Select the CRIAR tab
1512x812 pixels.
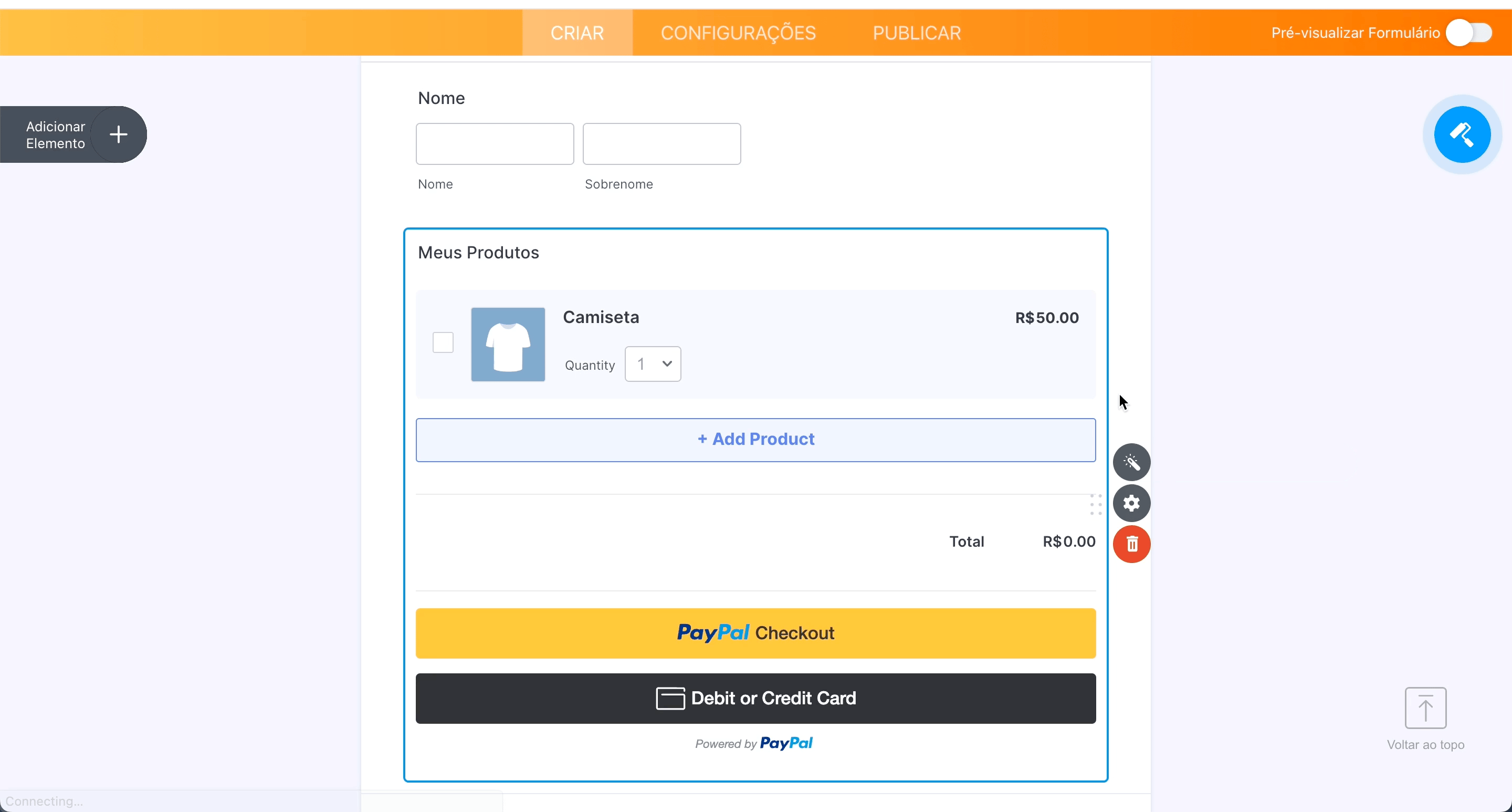(577, 33)
